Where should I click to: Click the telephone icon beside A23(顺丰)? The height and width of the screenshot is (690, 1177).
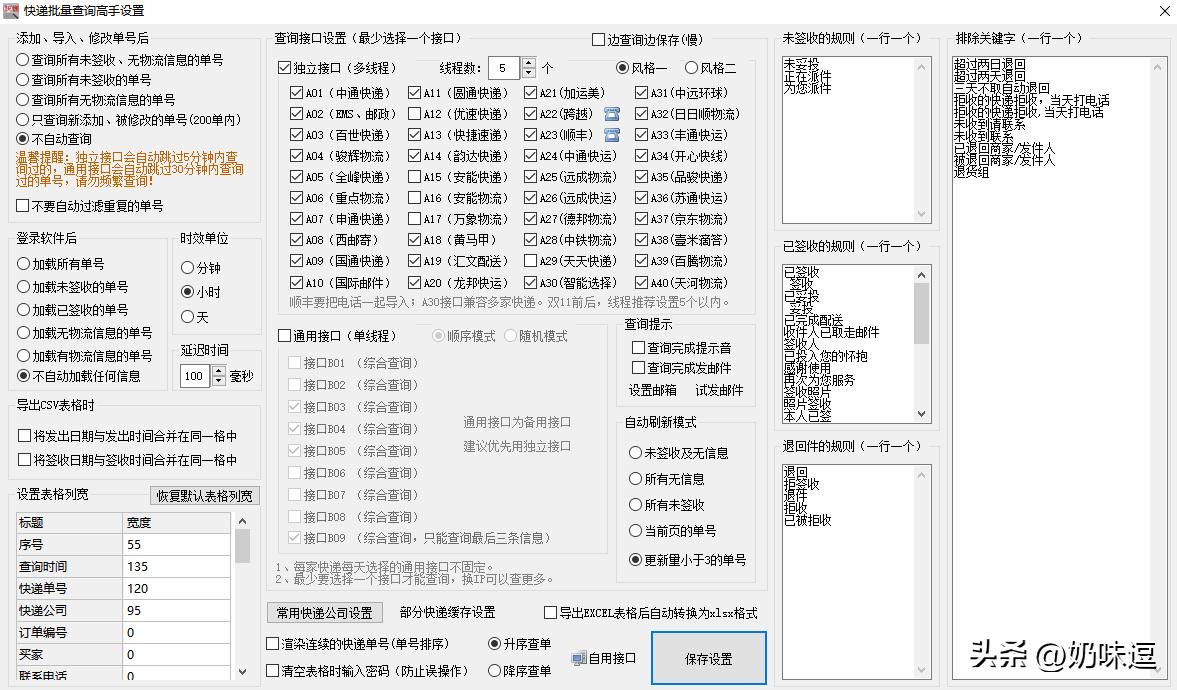tap(612, 135)
